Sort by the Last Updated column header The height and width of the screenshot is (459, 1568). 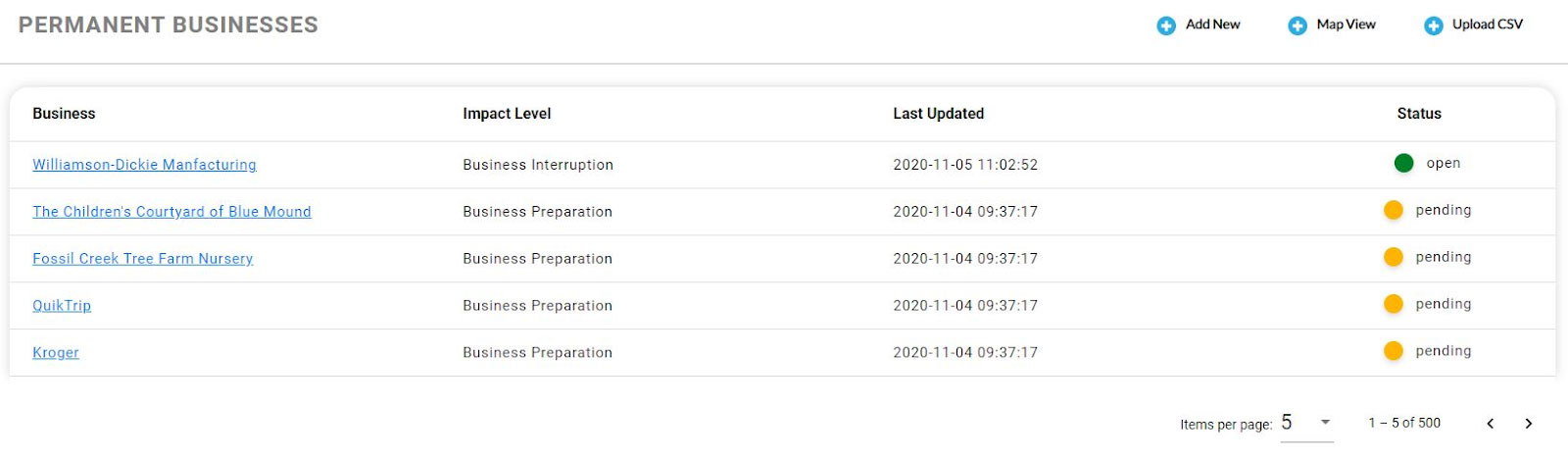click(938, 114)
